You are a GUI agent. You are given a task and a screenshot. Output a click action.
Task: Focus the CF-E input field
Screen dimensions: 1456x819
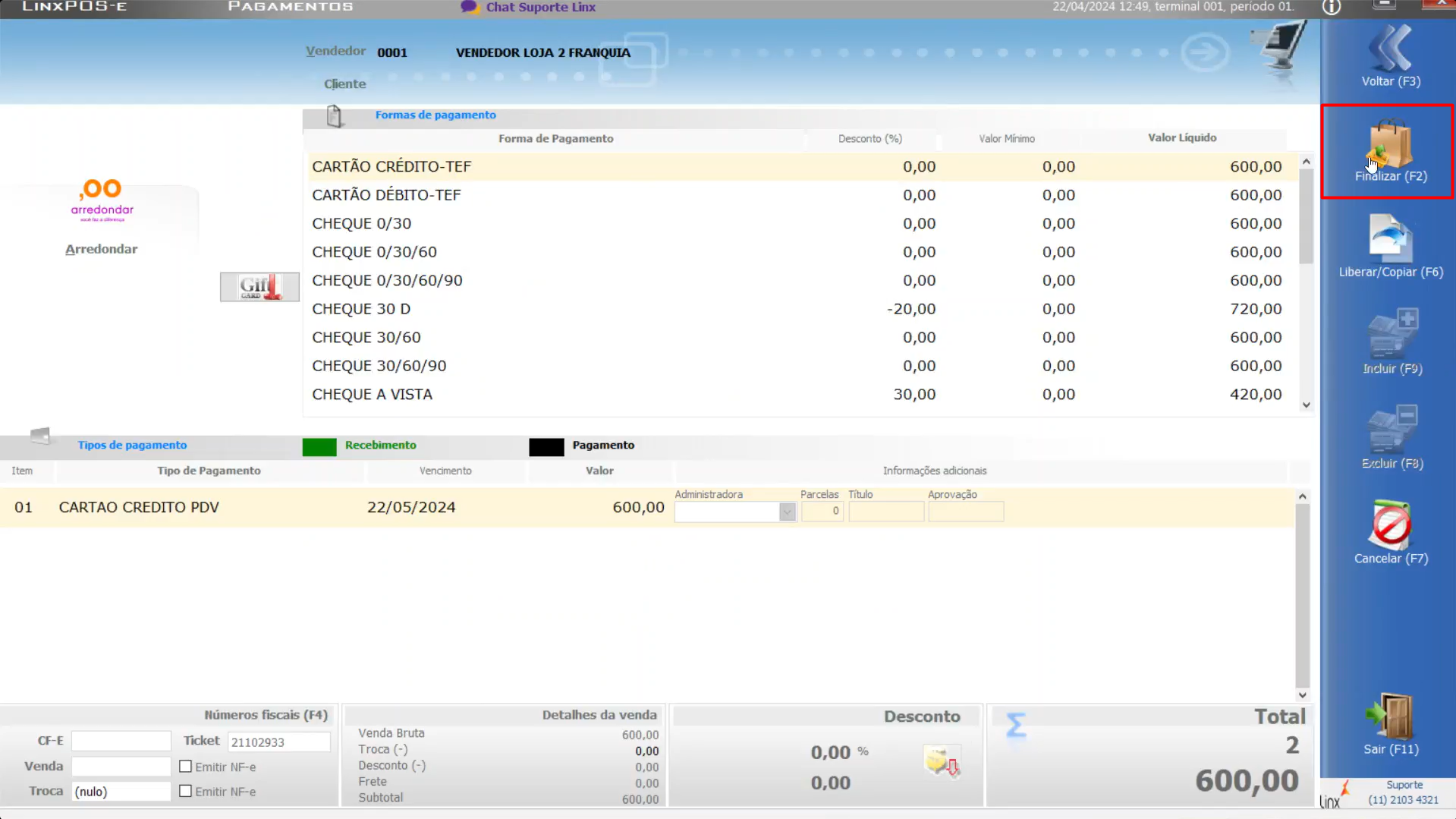pyautogui.click(x=121, y=741)
